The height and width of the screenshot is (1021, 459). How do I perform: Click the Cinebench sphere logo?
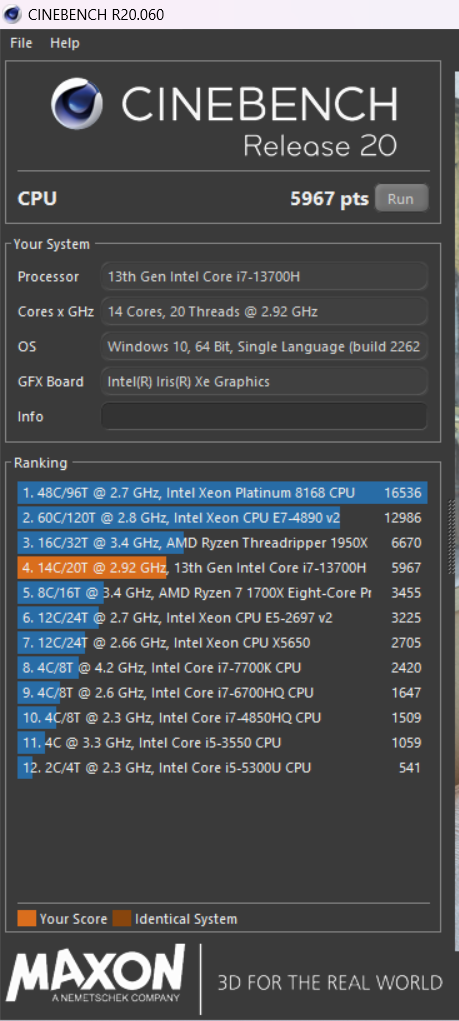[x=77, y=103]
